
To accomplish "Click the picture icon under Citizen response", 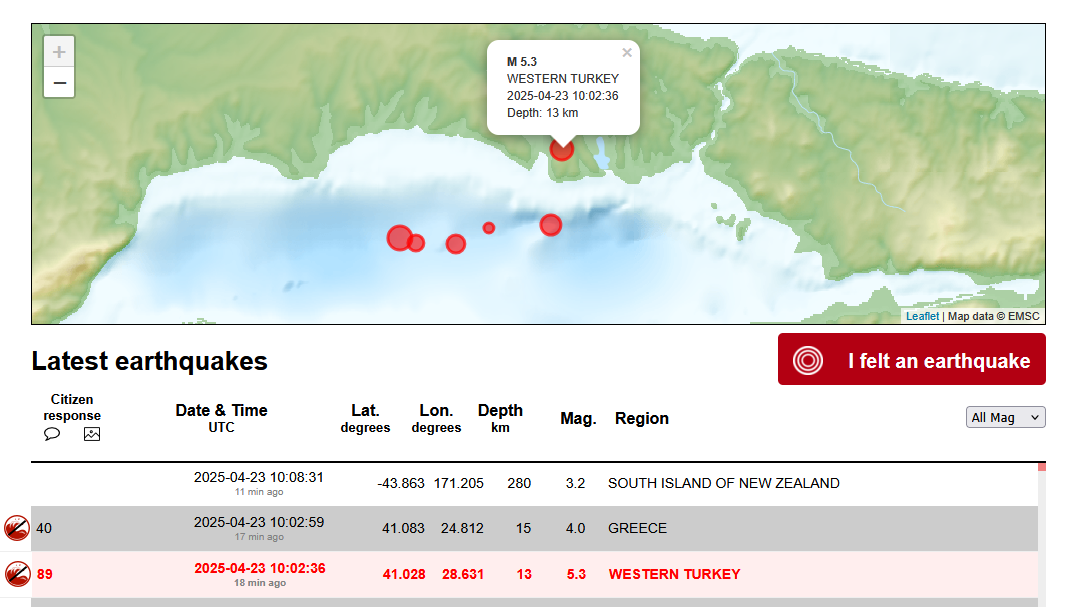I will click(92, 434).
